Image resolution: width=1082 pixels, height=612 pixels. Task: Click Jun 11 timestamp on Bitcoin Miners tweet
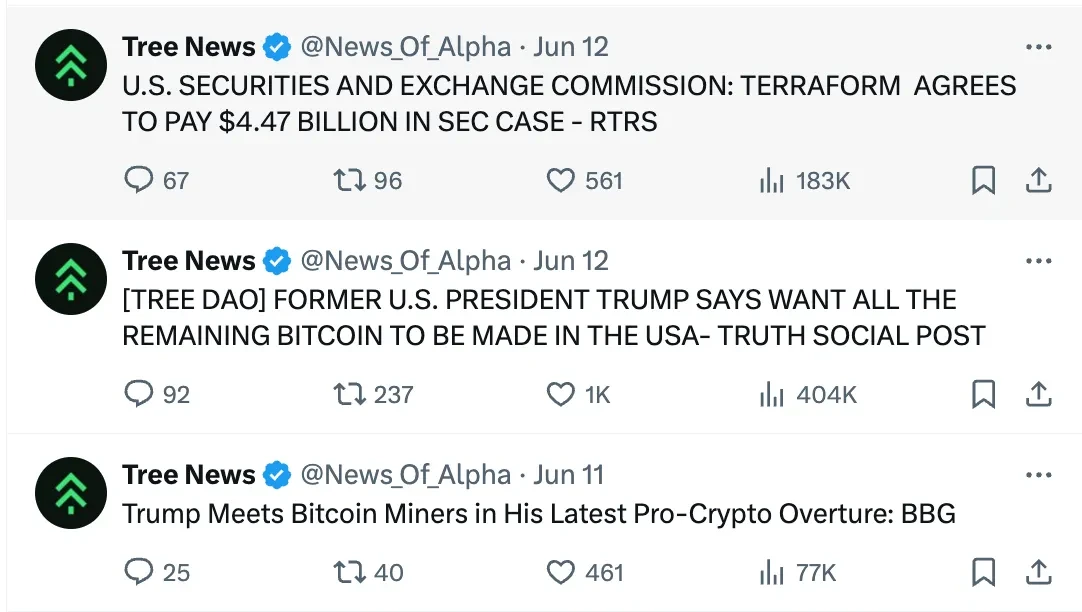(569, 475)
